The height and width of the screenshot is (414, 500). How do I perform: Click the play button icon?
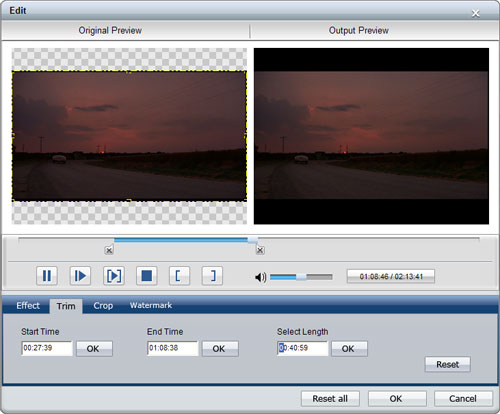pos(80,276)
